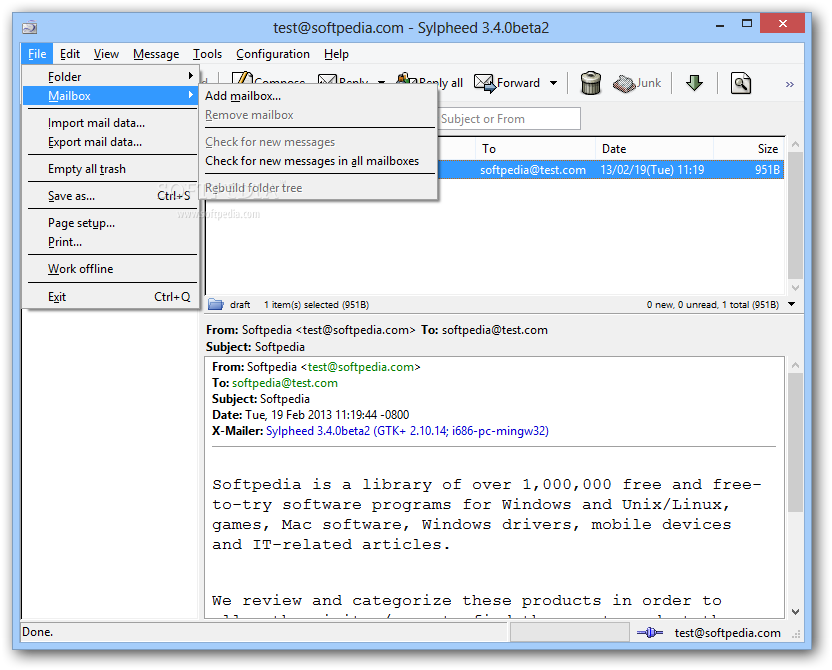The height and width of the screenshot is (670, 832).
Task: Click the 951B size cell
Action: pyautogui.click(x=767, y=170)
